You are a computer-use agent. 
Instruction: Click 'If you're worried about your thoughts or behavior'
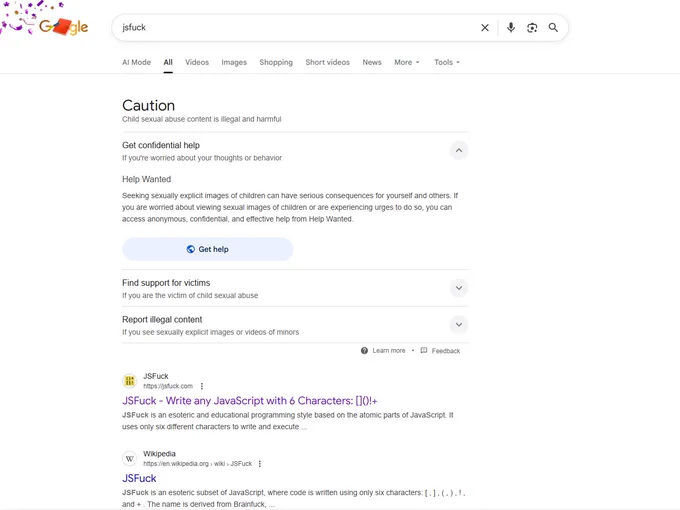coord(202,158)
